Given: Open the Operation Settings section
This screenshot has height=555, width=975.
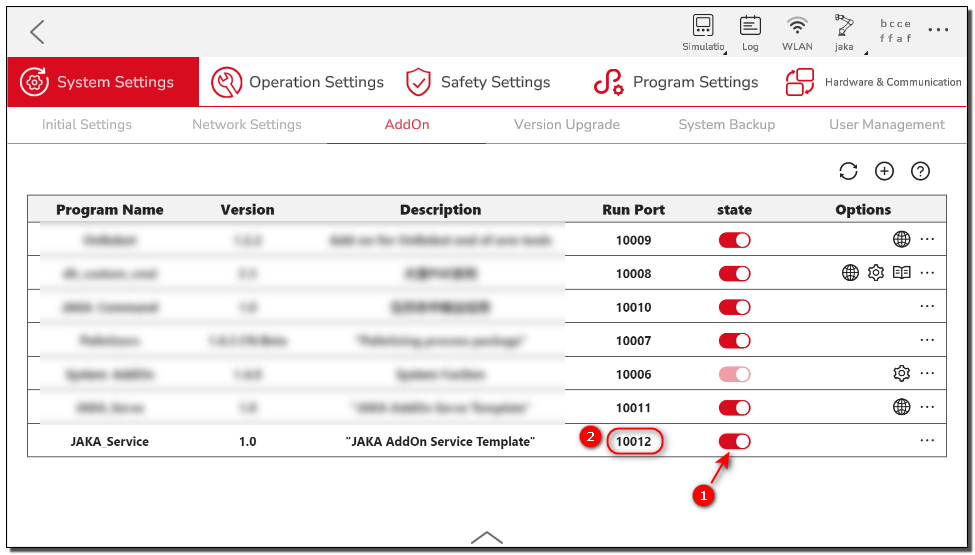Looking at the screenshot, I should click(x=297, y=82).
